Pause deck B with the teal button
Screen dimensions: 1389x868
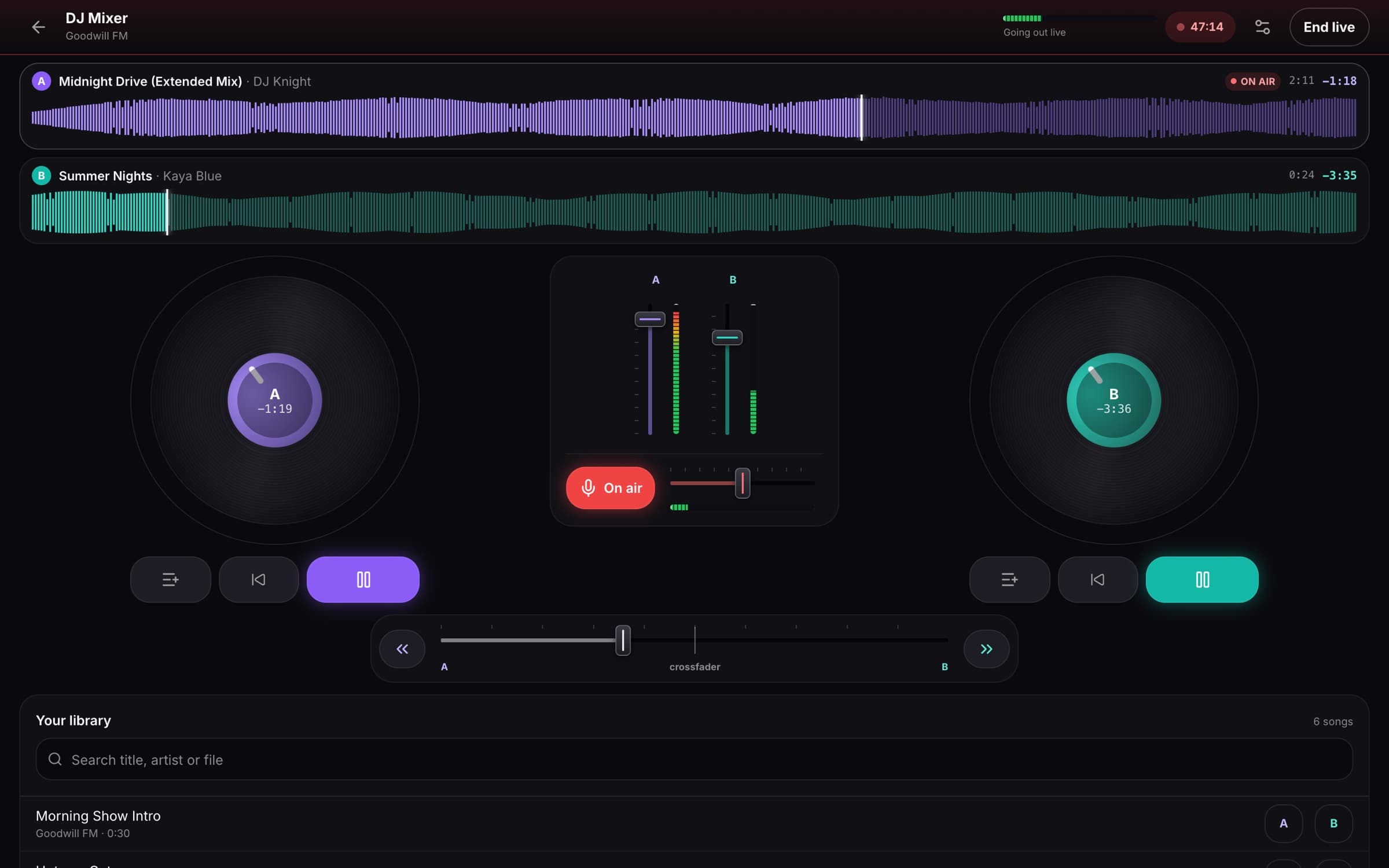pos(1202,579)
